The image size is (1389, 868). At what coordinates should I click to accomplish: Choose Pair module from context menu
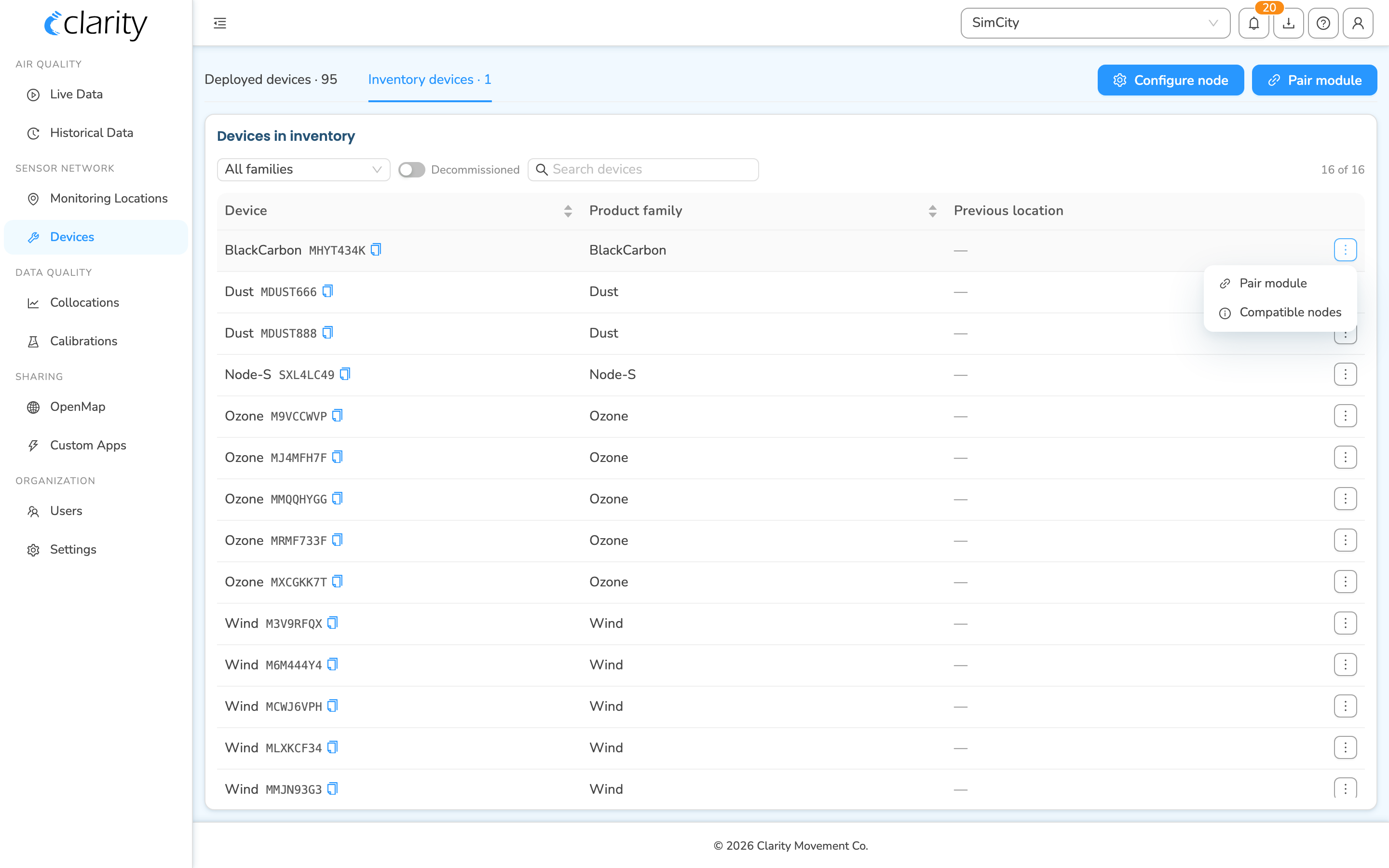tap(1280, 283)
